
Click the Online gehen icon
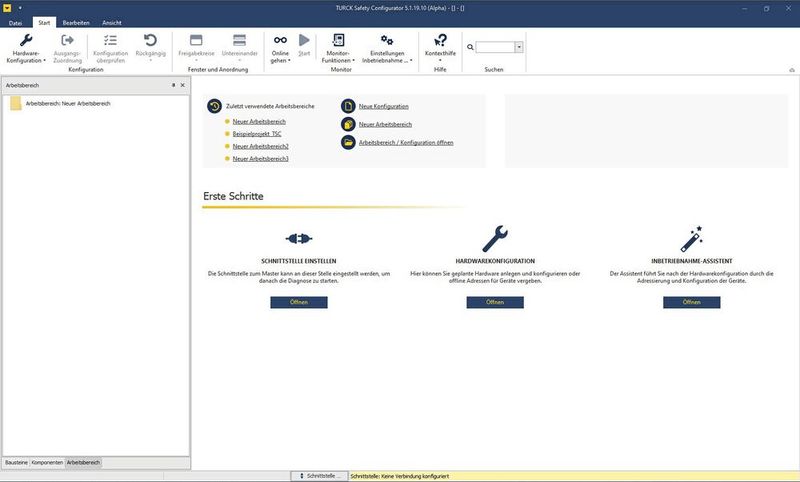click(280, 40)
